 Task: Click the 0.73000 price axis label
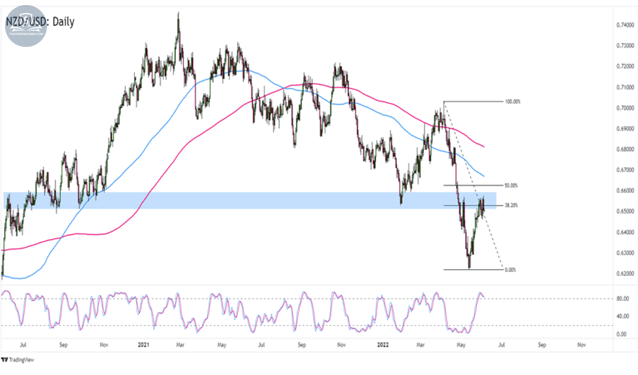(625, 46)
